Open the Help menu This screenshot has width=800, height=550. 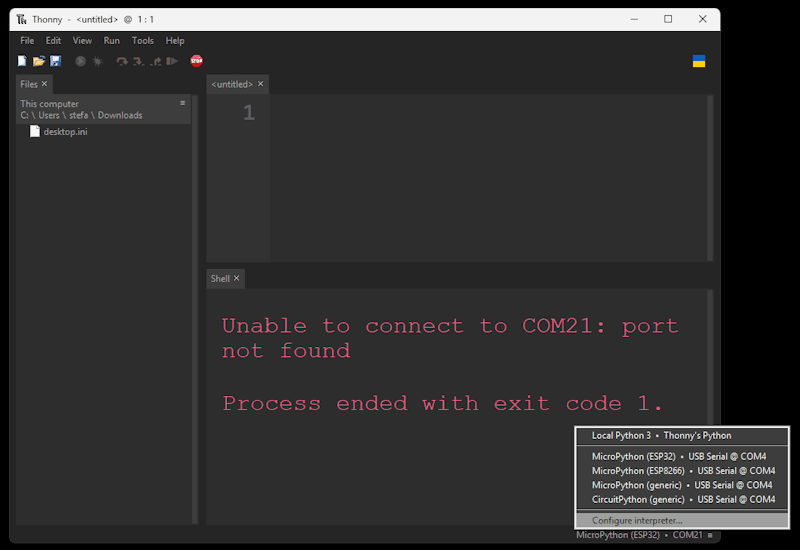coord(174,40)
